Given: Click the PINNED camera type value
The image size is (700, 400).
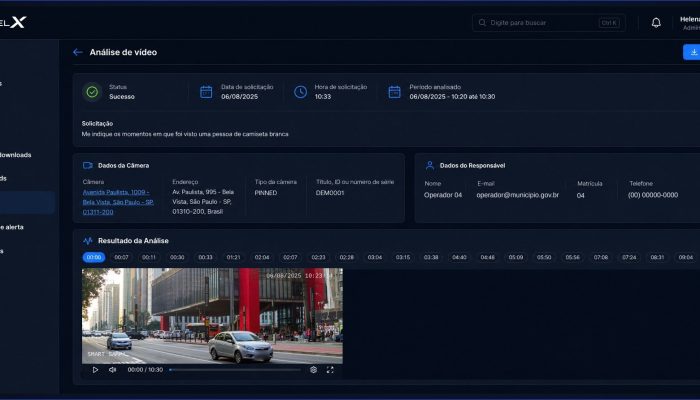Looking at the screenshot, I should click(x=266, y=193).
